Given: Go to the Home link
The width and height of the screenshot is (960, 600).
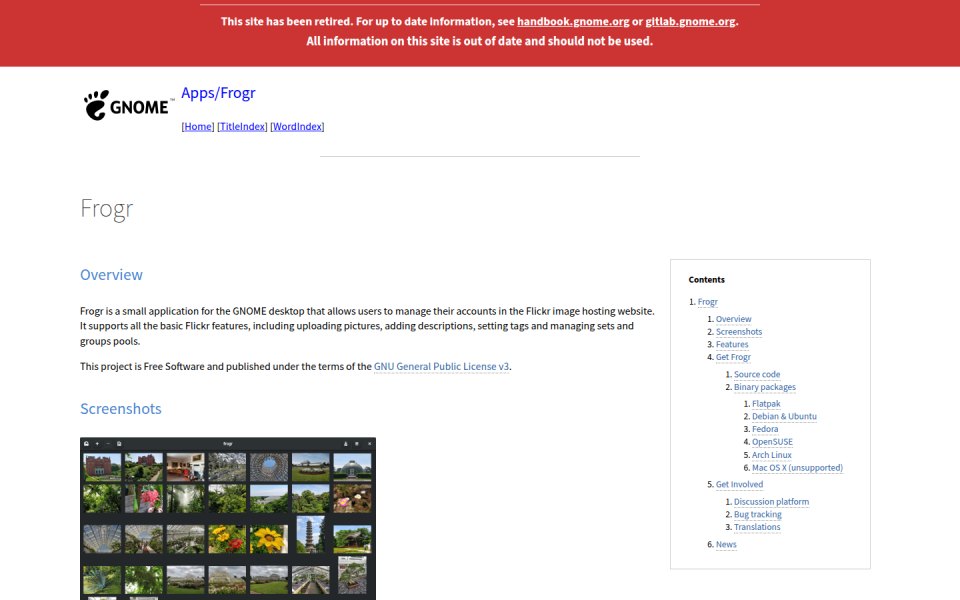Looking at the screenshot, I should [198, 126].
